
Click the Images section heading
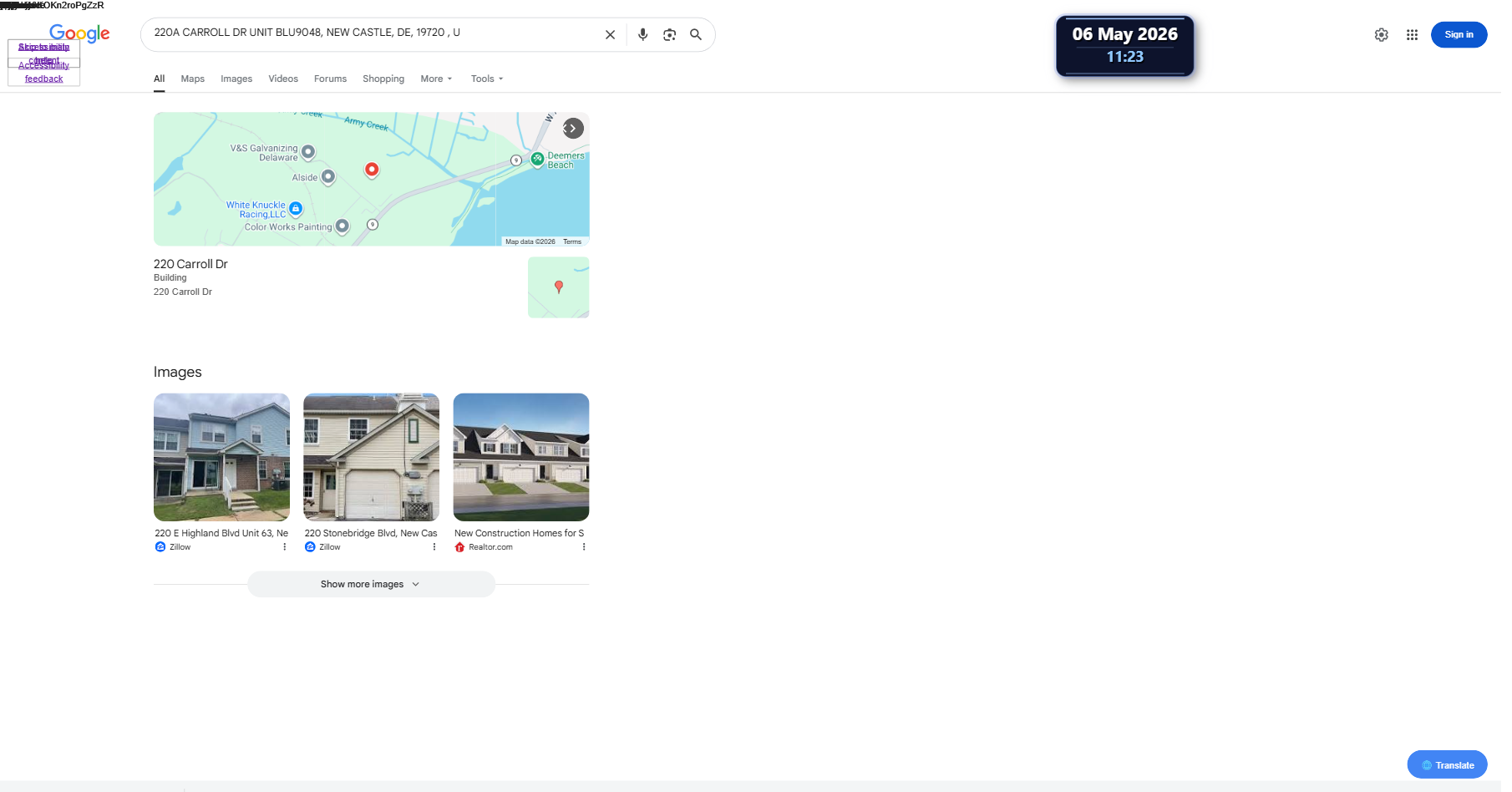click(178, 372)
